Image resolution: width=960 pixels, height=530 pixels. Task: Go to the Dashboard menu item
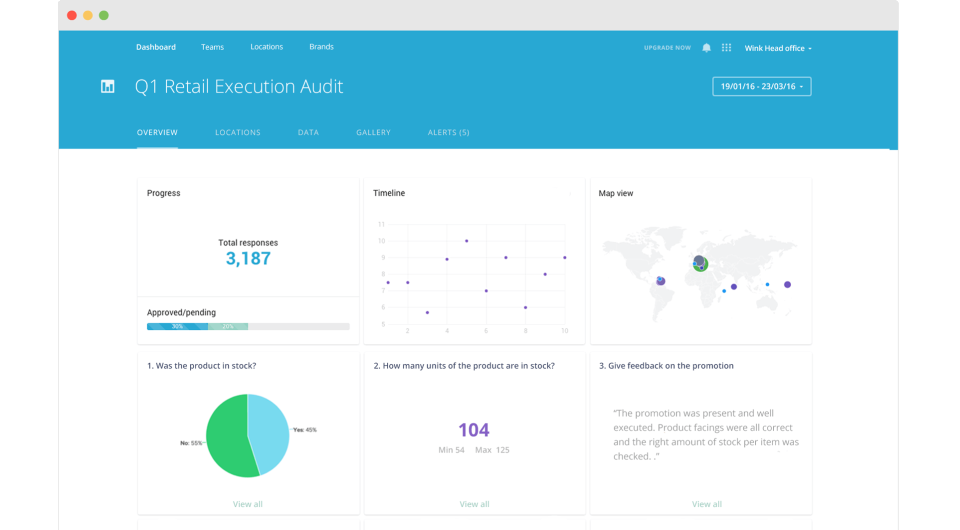[x=156, y=47]
